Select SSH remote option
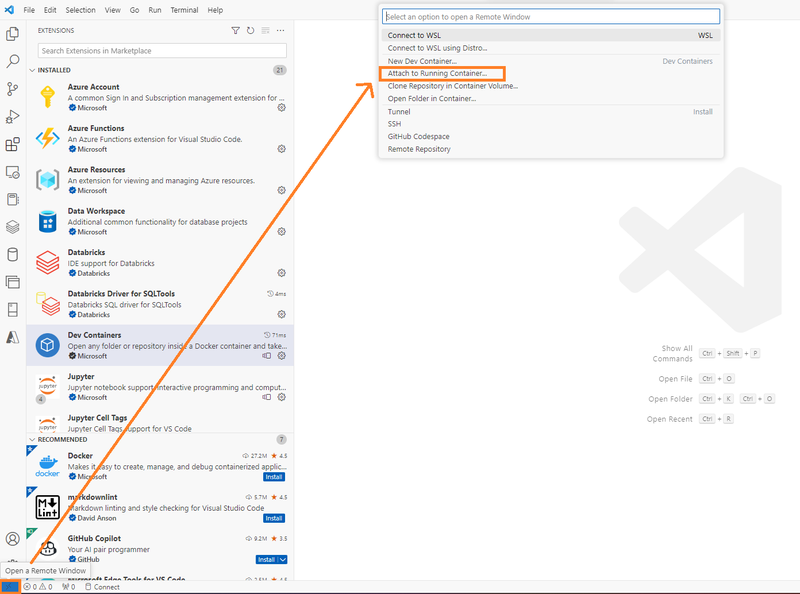The image size is (800, 594). pyautogui.click(x=551, y=124)
